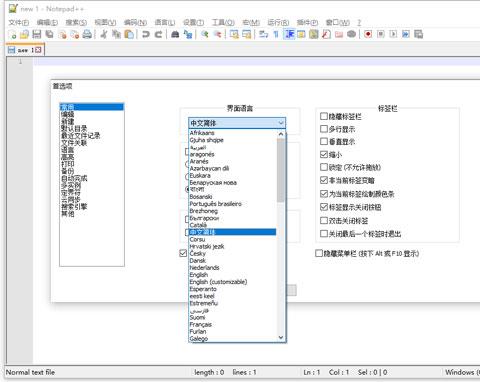Viewport: 480px width, 382px height.
Task: Open the 插件(P) menu
Action: tap(307, 22)
